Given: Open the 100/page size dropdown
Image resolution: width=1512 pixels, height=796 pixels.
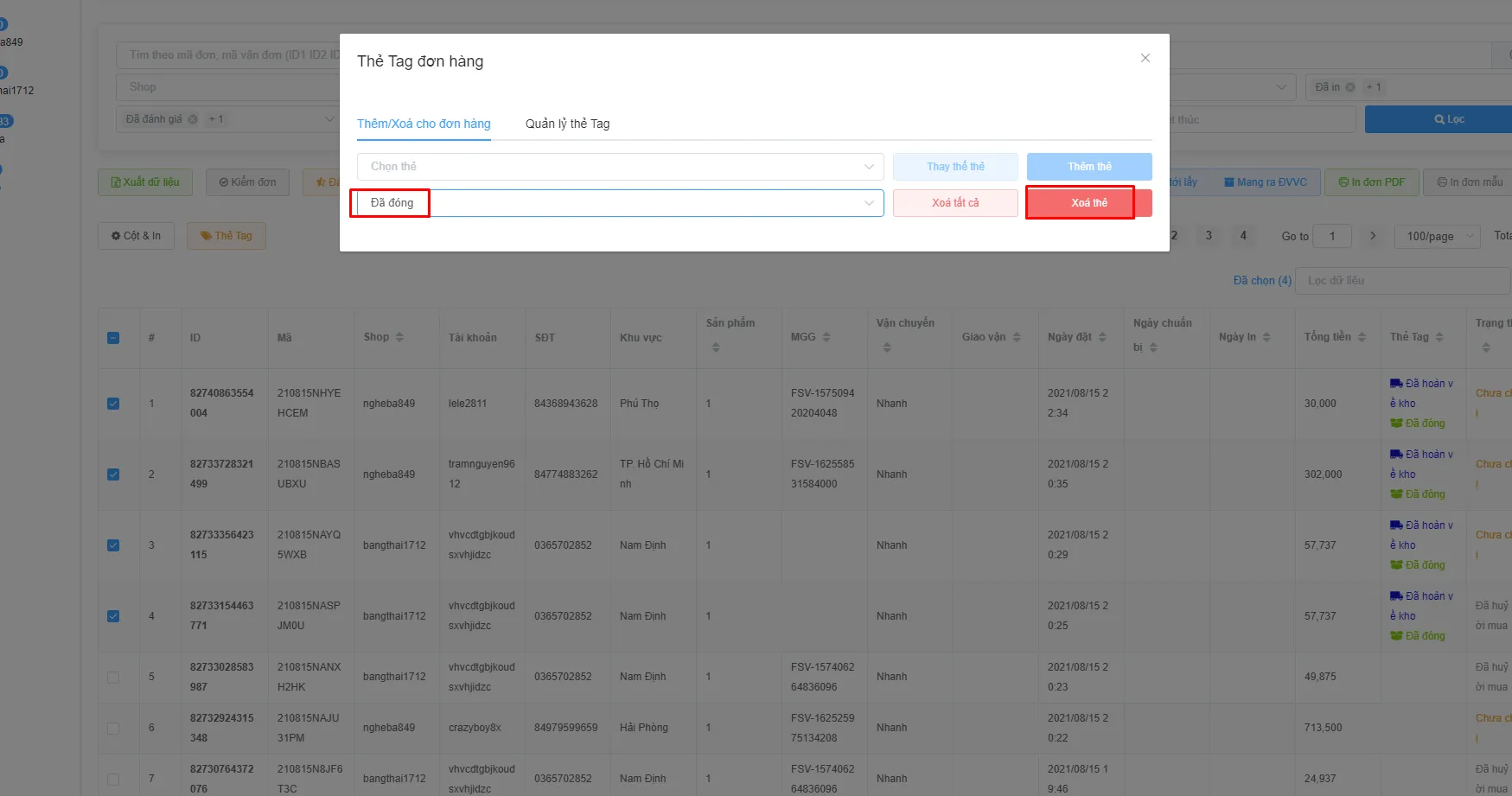Looking at the screenshot, I should 1439,236.
